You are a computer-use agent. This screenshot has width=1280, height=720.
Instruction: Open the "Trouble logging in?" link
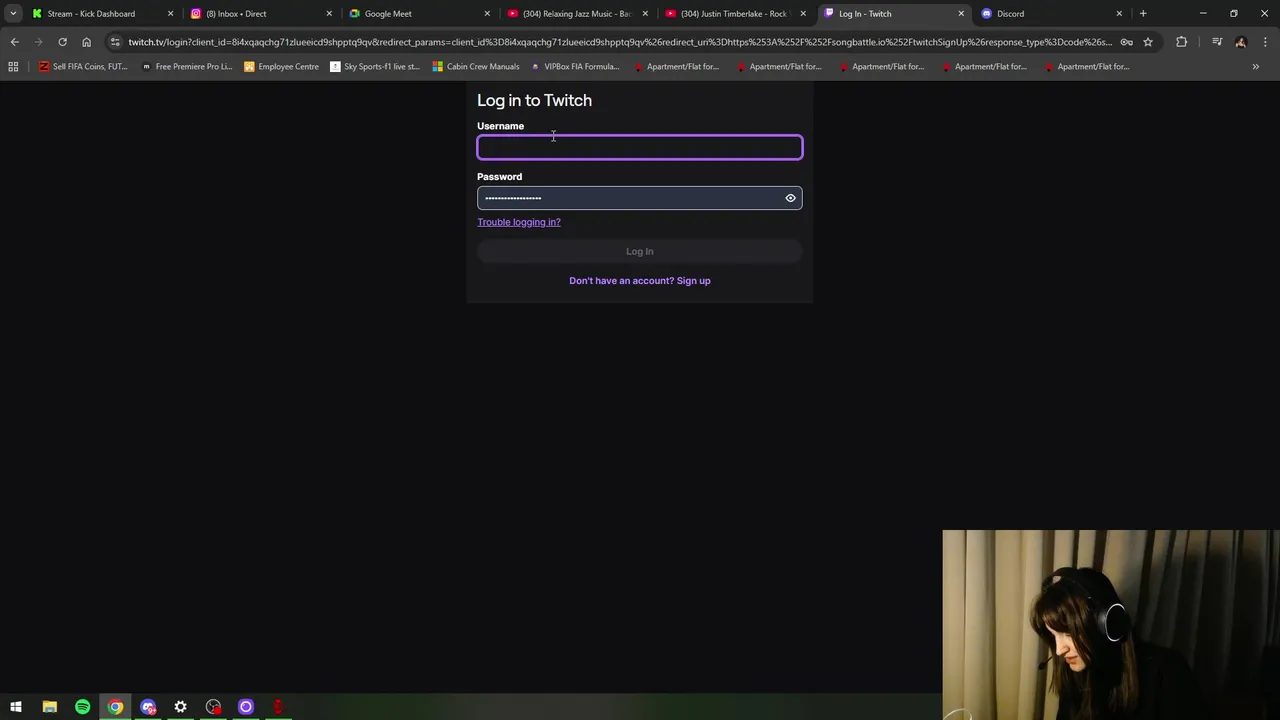click(519, 222)
